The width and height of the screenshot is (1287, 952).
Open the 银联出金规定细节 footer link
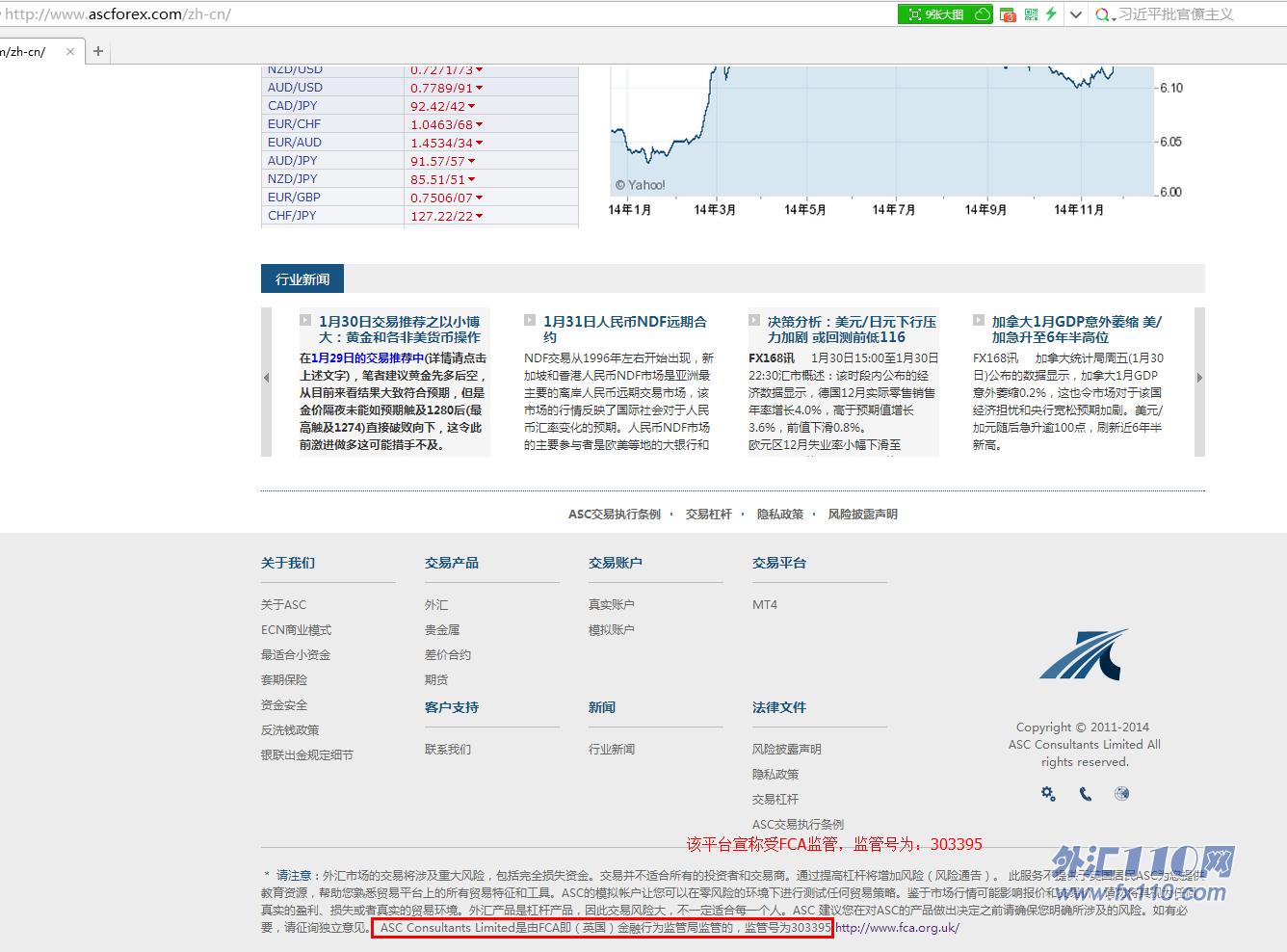click(307, 755)
